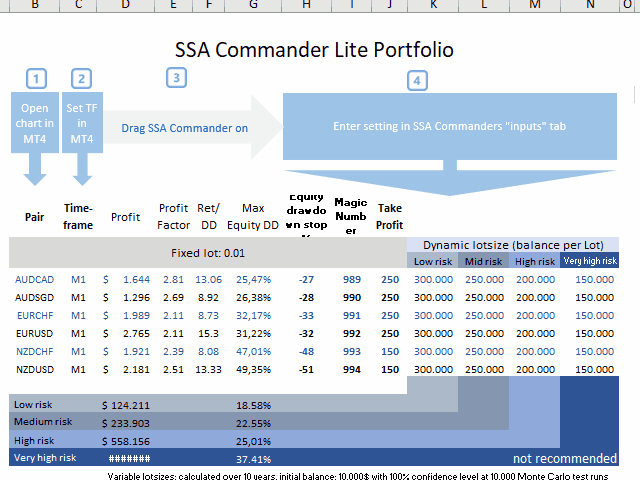Click the AUDSGD max equity DD 26,38%

pyautogui.click(x=253, y=298)
